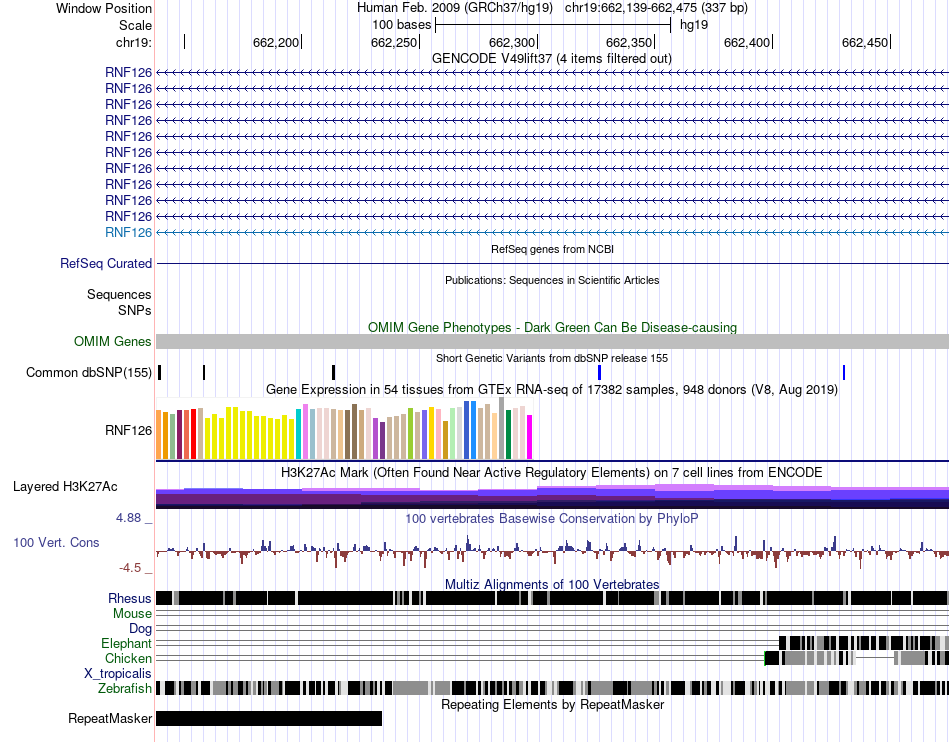
Task: Click black dbSNP variant between 662,200 and 662,250
Action: point(333,373)
